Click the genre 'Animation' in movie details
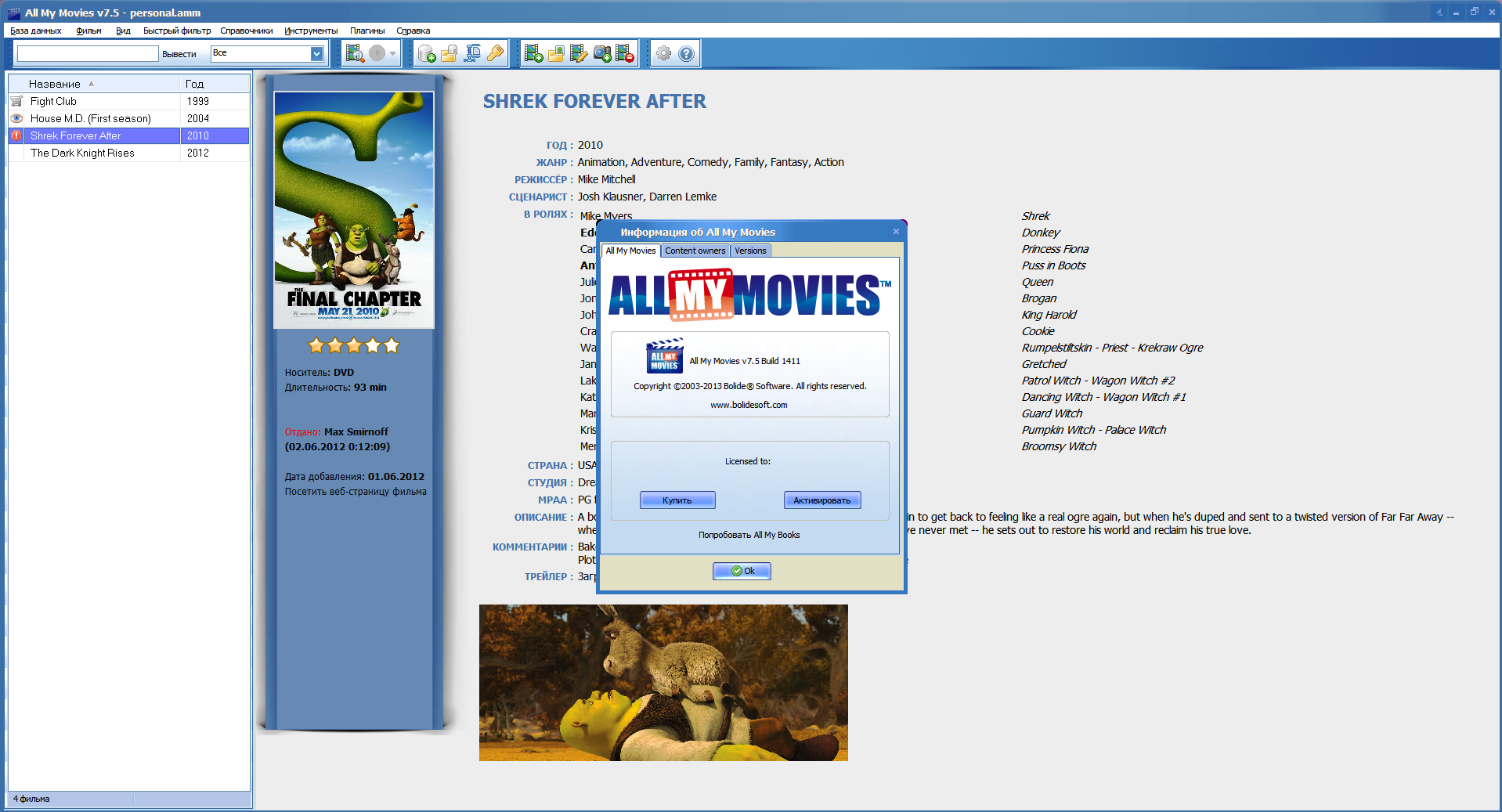The image size is (1502, 812). [x=601, y=162]
